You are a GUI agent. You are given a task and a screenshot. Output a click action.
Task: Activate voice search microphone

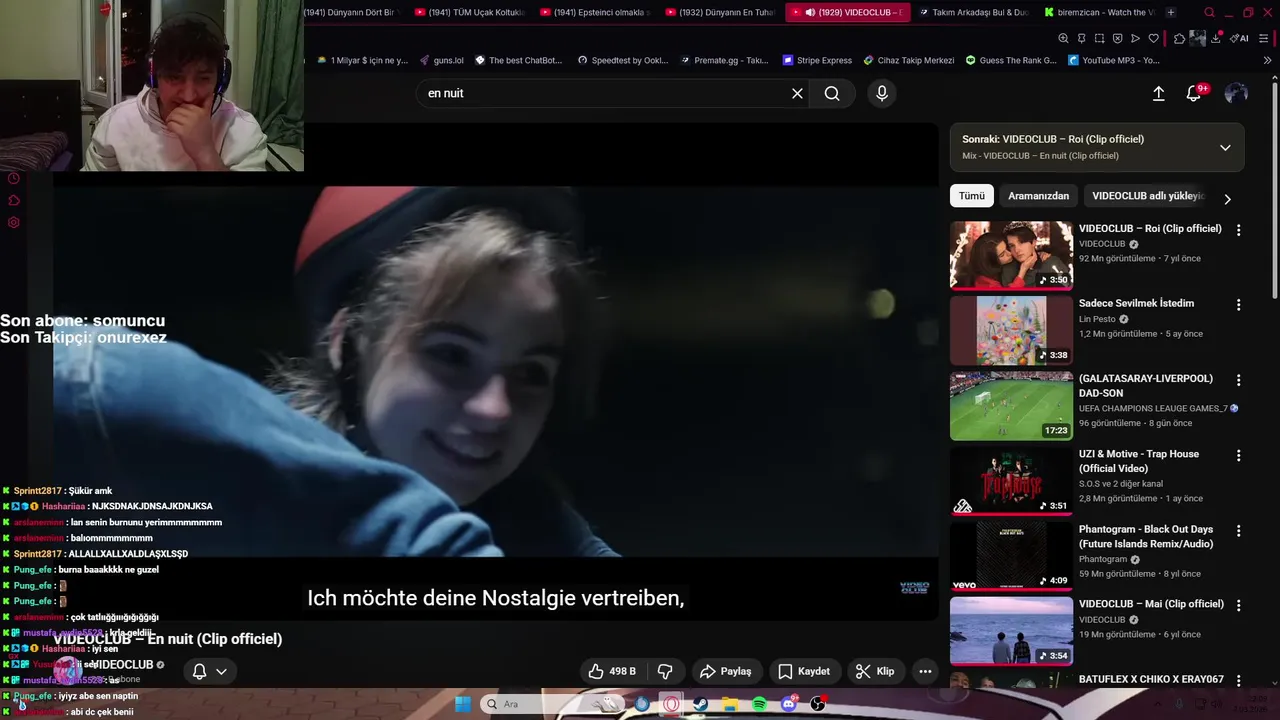tap(881, 93)
